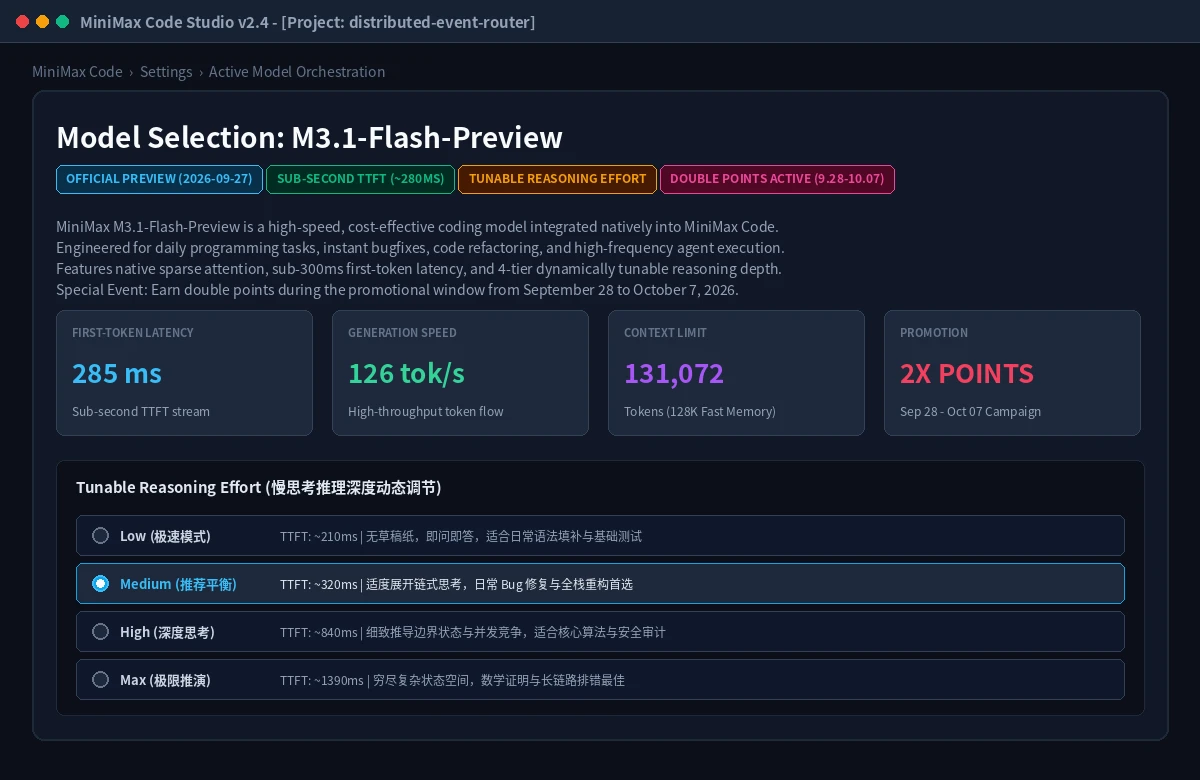Screen dimensions: 1200x780
Task: Select the Medium reasoning effort radio button
Action: coord(100,584)
